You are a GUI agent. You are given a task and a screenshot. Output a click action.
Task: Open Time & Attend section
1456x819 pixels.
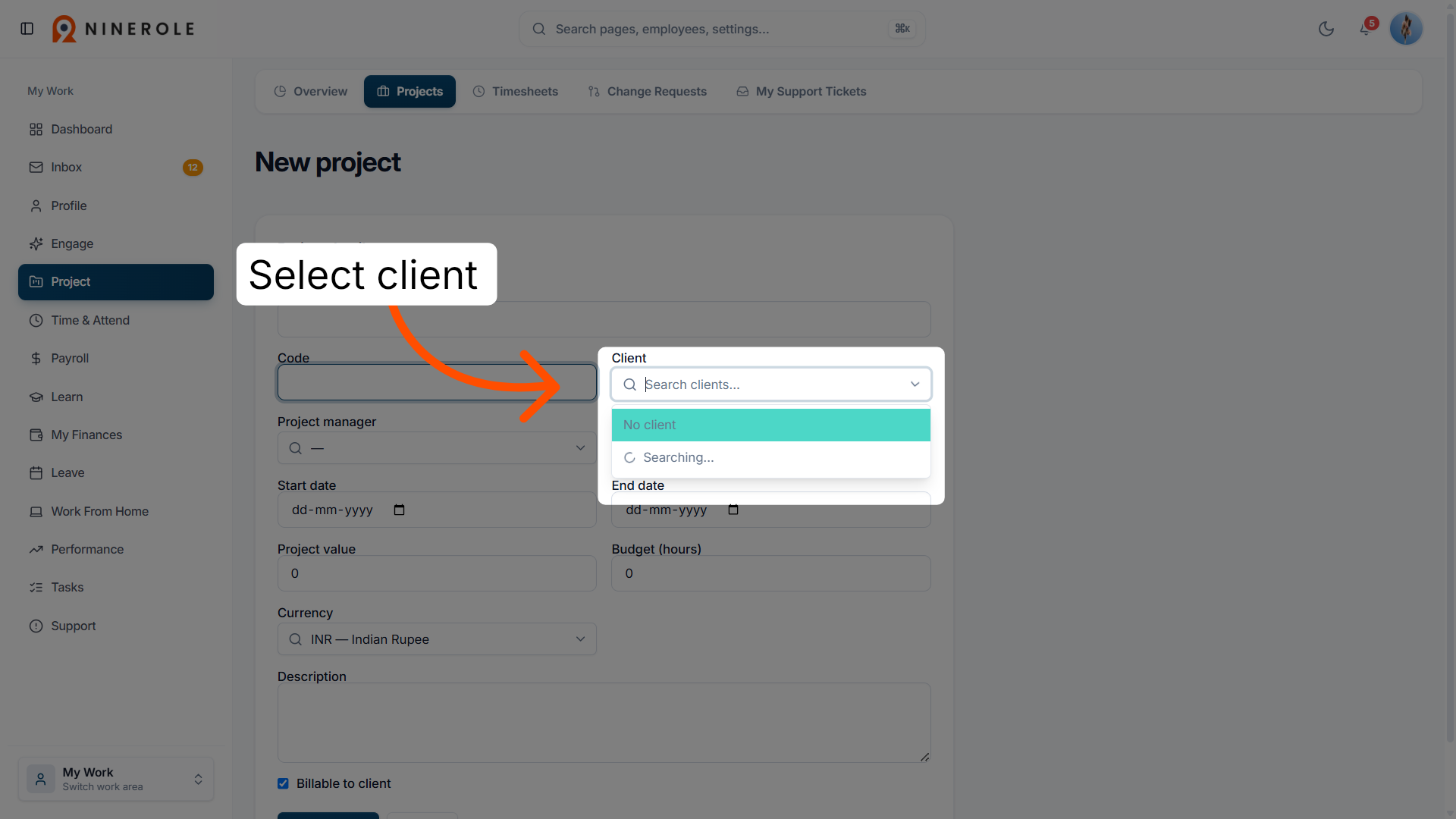(116, 320)
